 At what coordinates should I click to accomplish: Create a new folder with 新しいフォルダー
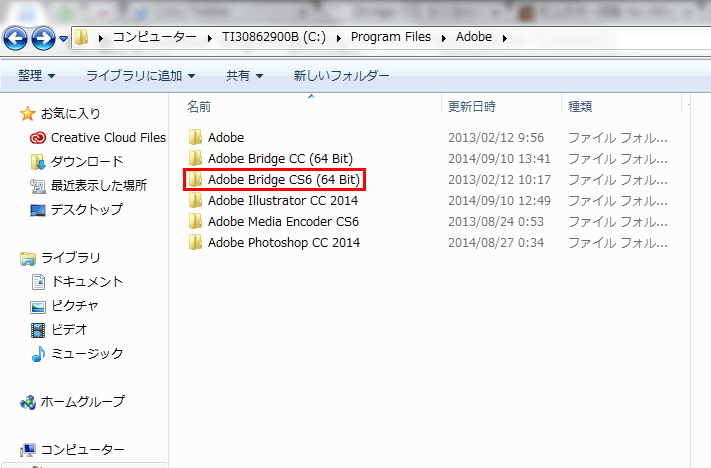(x=341, y=75)
